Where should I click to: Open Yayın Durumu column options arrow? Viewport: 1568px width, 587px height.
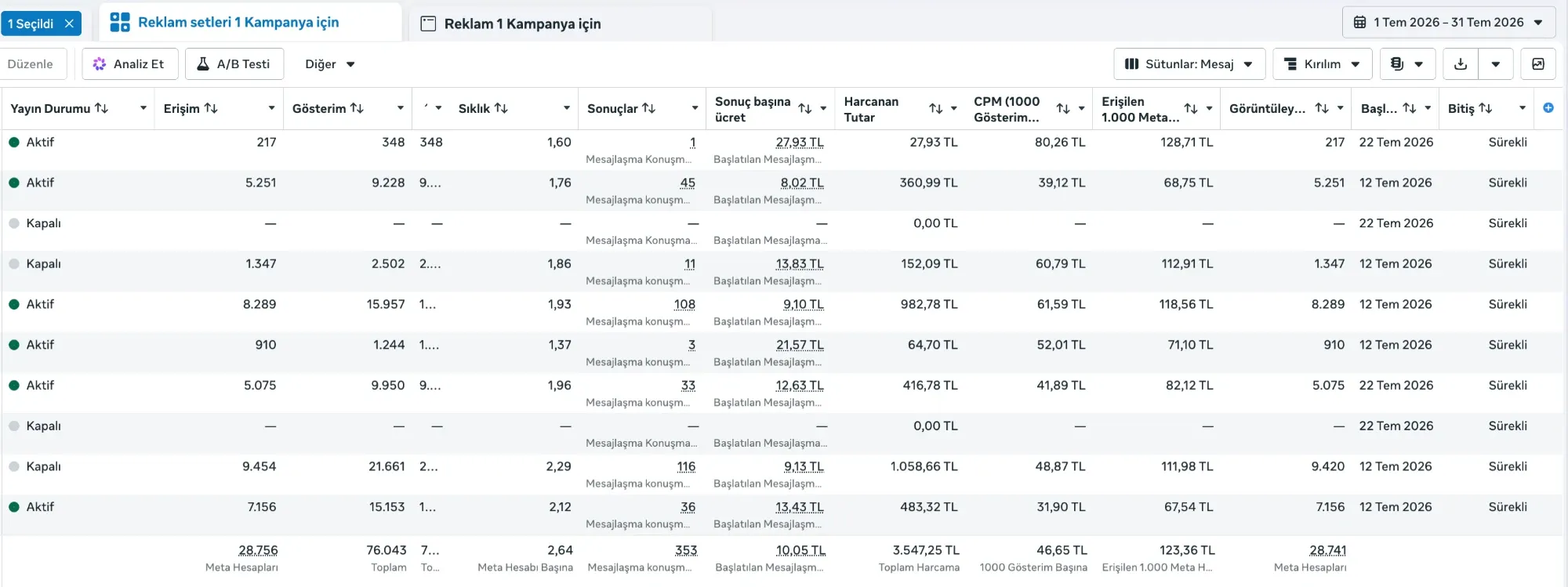point(143,108)
